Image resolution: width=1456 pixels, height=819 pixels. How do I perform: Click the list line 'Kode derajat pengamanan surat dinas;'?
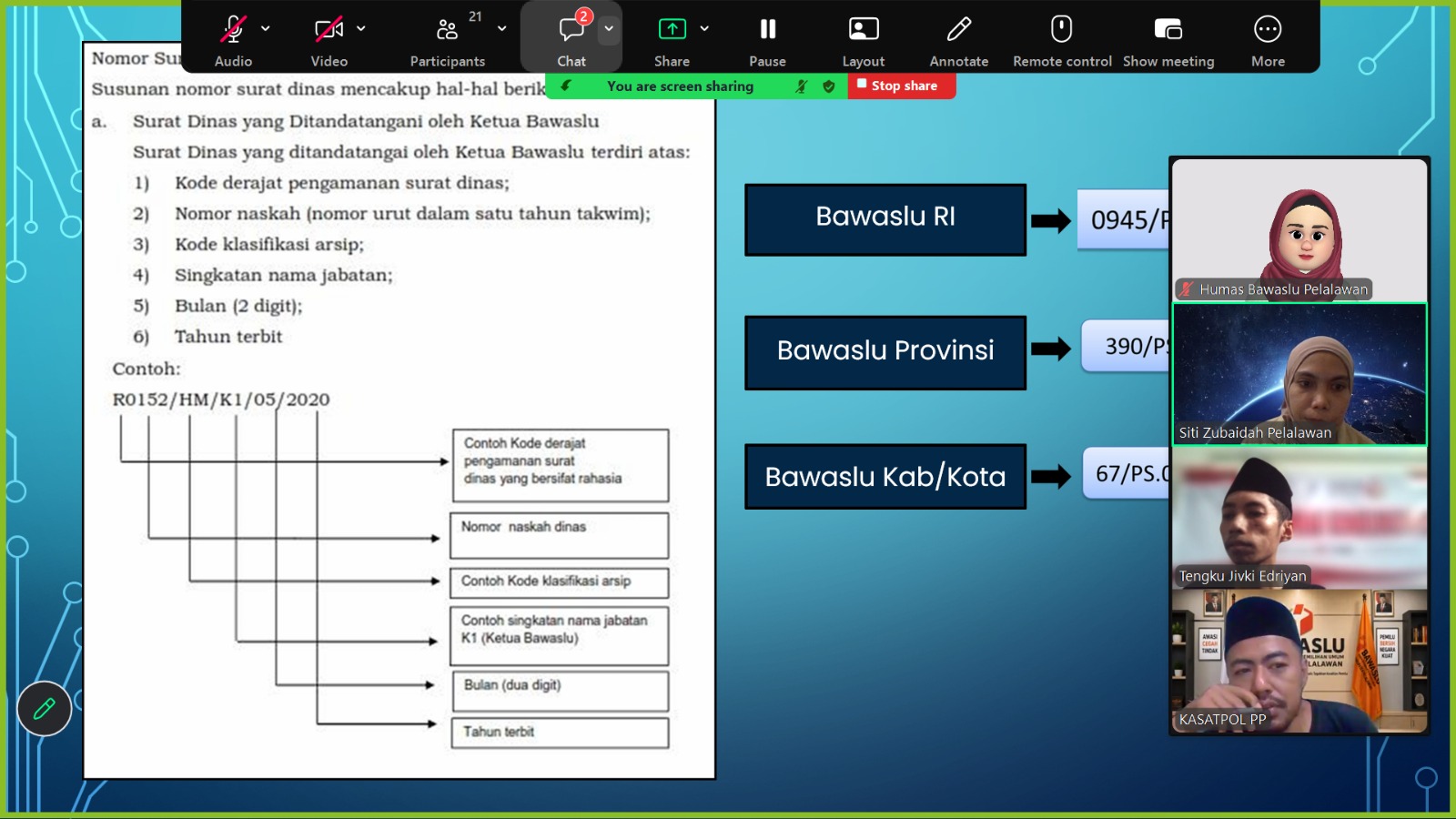pos(342,183)
